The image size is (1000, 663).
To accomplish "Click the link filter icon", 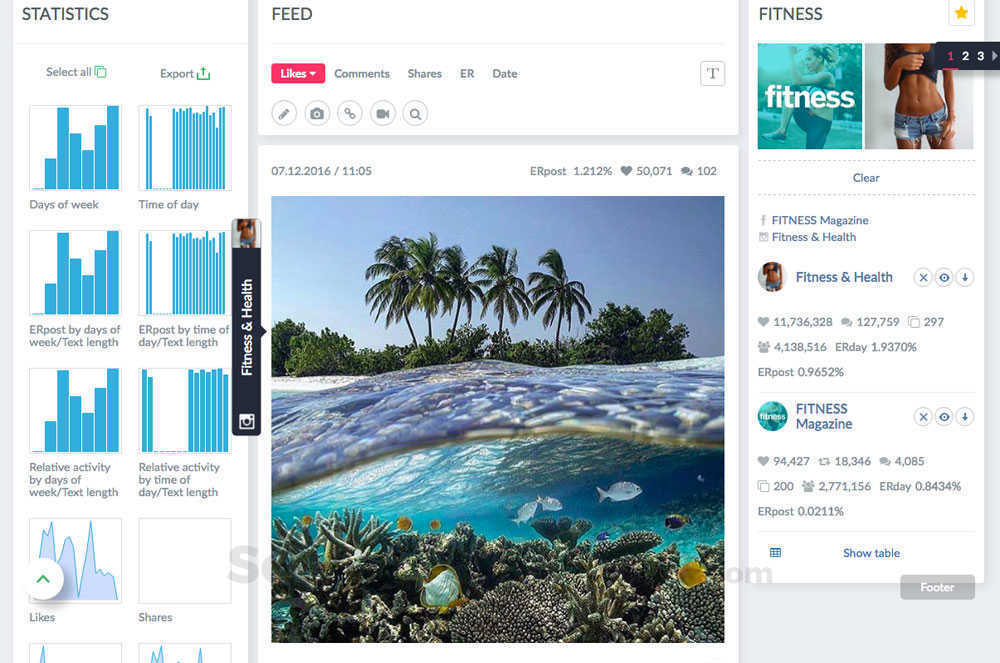I will pyautogui.click(x=350, y=113).
